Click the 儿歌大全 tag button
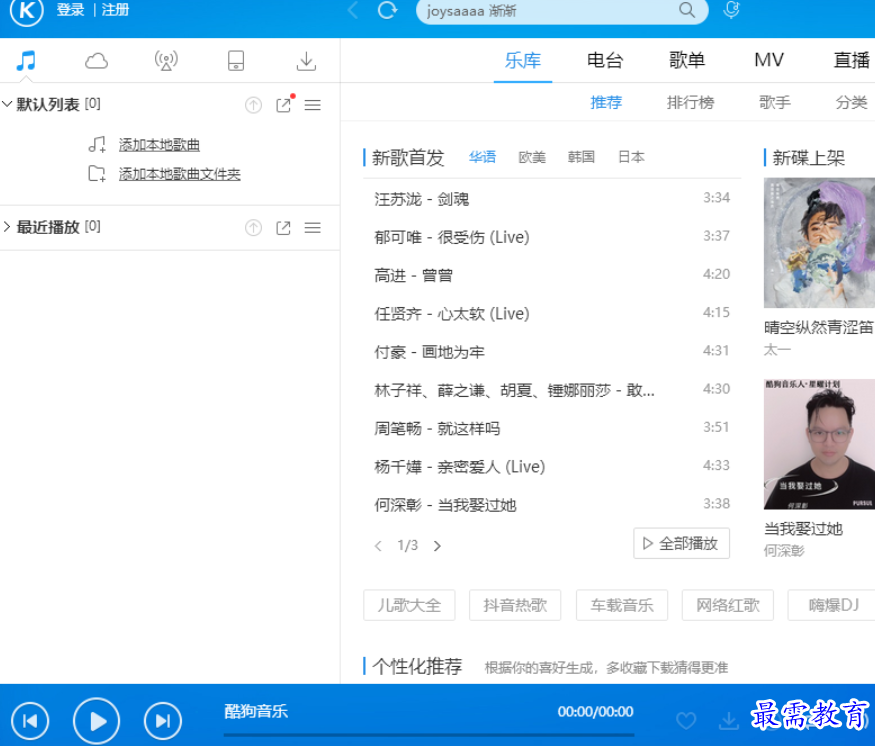The height and width of the screenshot is (746, 875). [409, 605]
